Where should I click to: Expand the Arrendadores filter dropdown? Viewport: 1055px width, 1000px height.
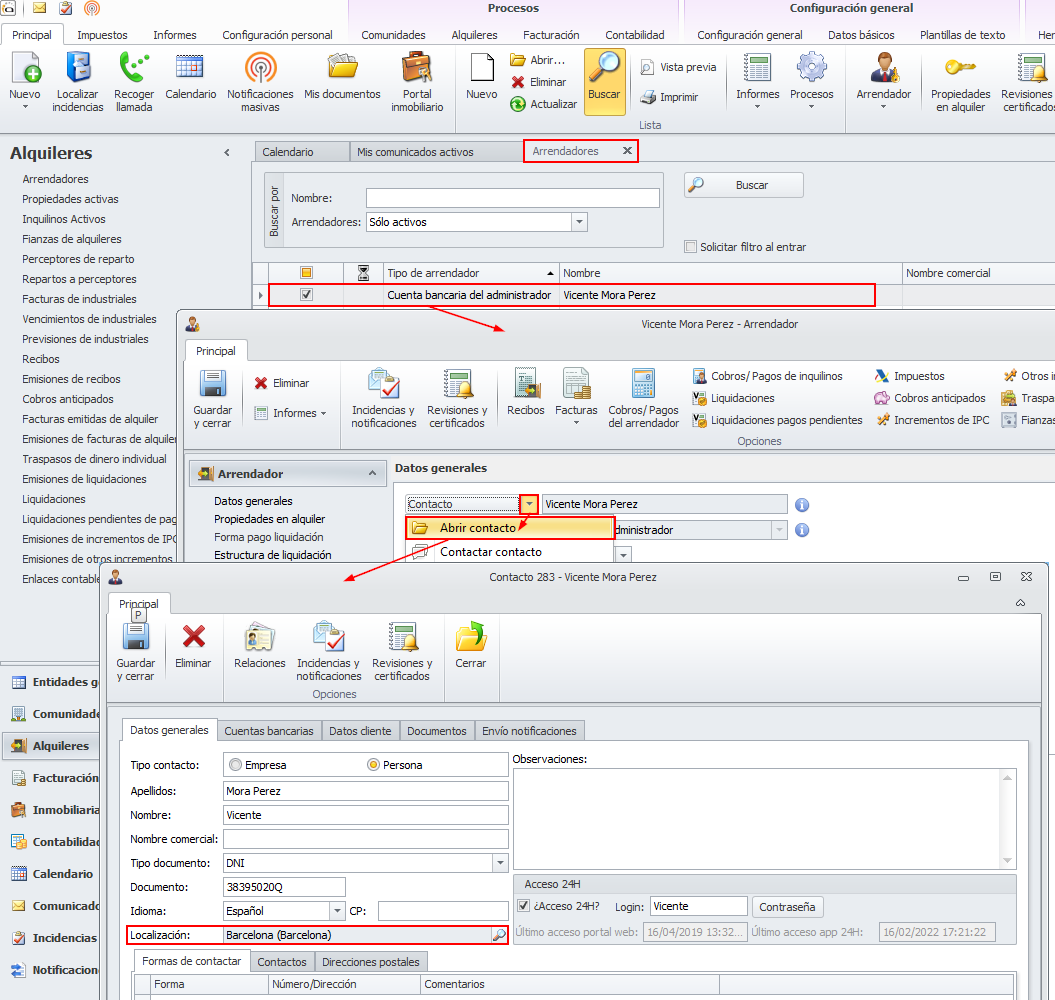click(579, 222)
